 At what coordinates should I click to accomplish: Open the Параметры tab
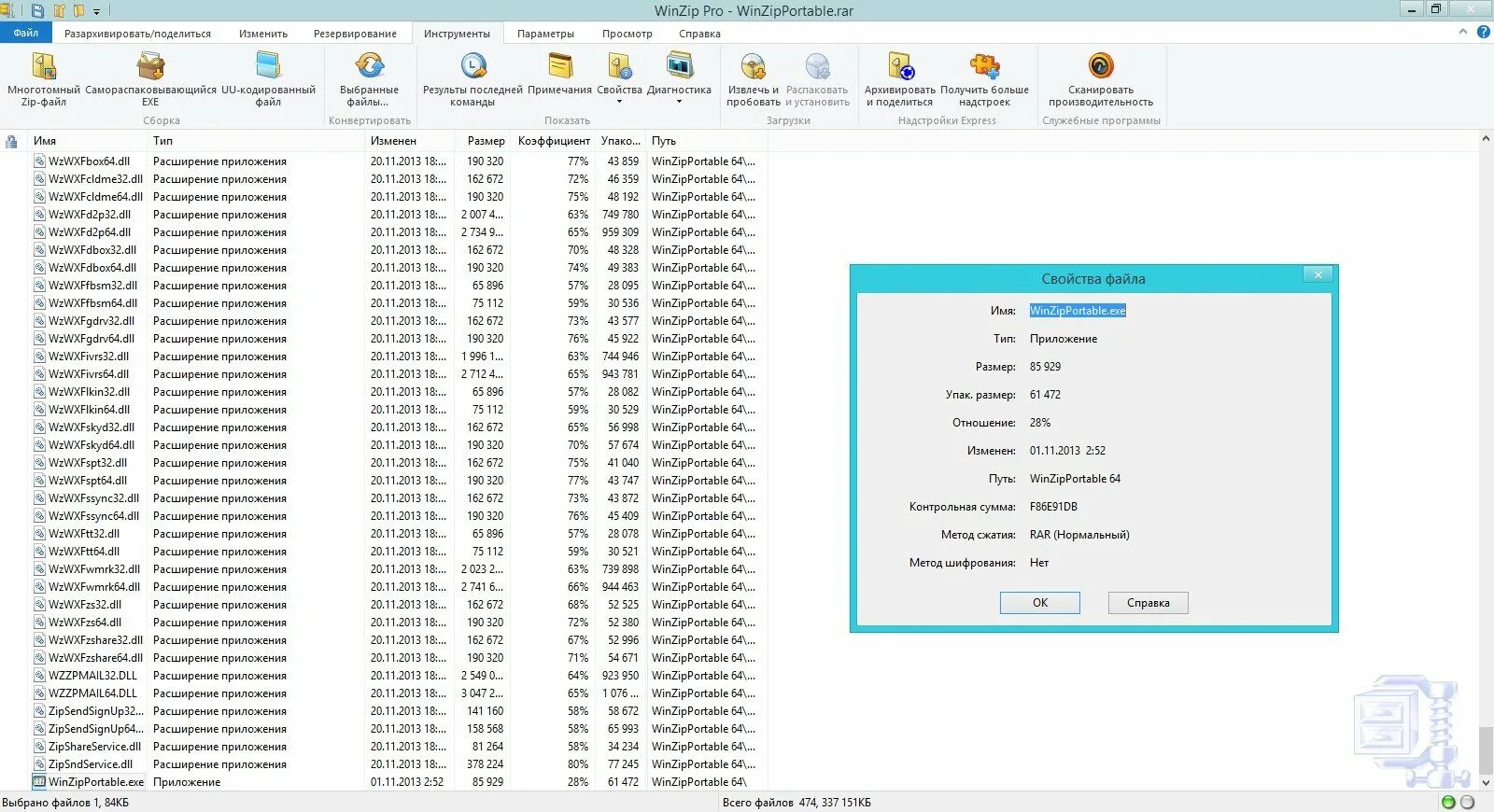coord(545,34)
